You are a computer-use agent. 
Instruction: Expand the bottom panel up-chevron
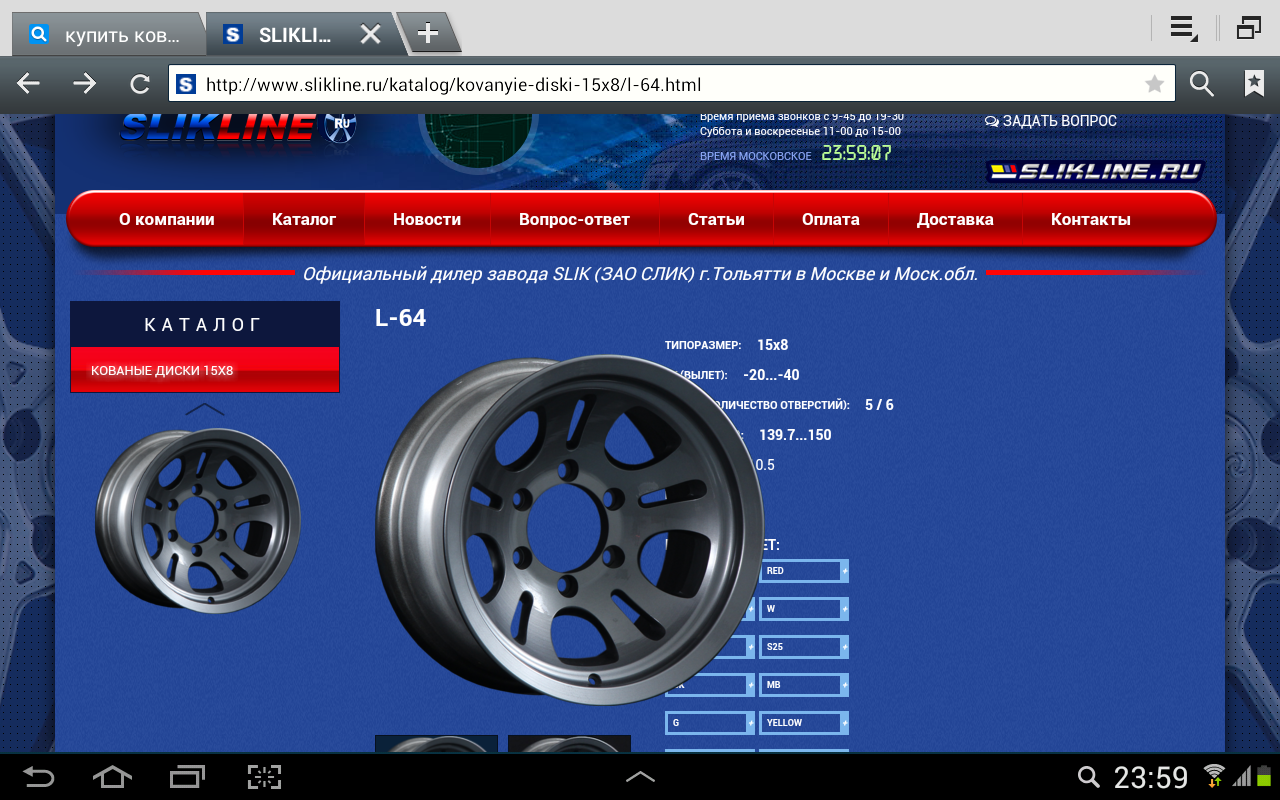640,777
